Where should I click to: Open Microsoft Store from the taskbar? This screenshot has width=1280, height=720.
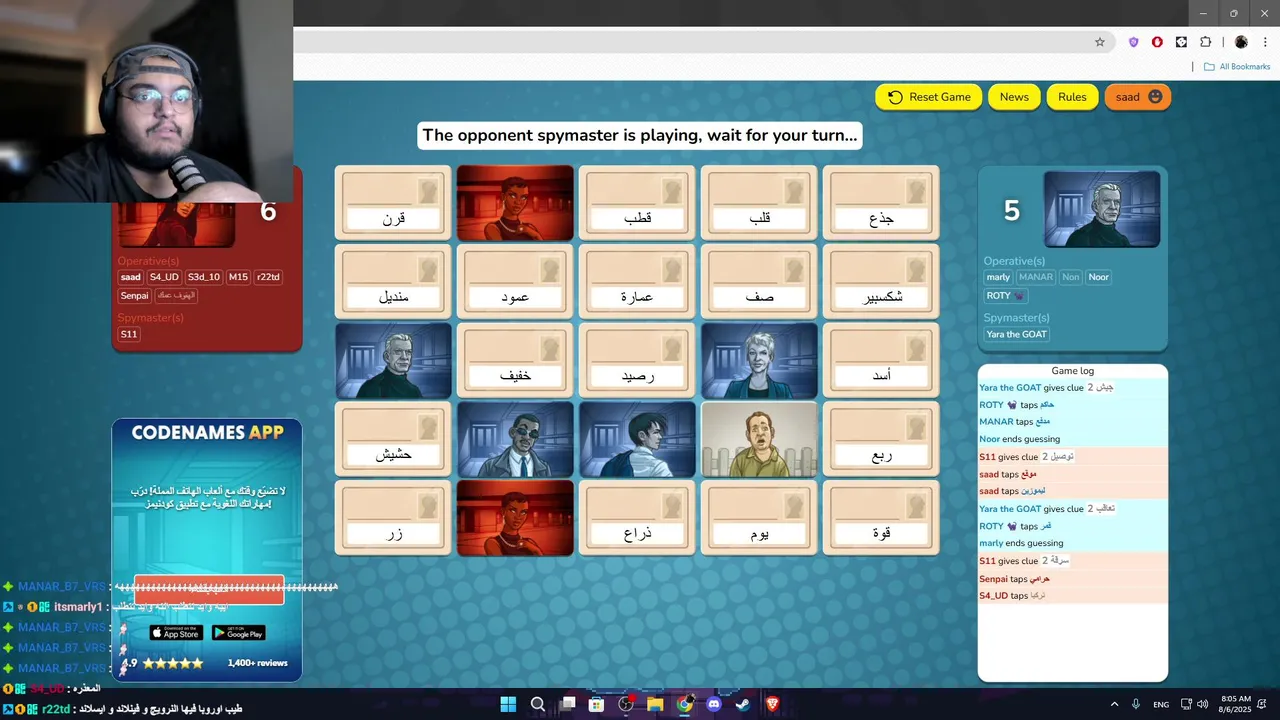(597, 704)
